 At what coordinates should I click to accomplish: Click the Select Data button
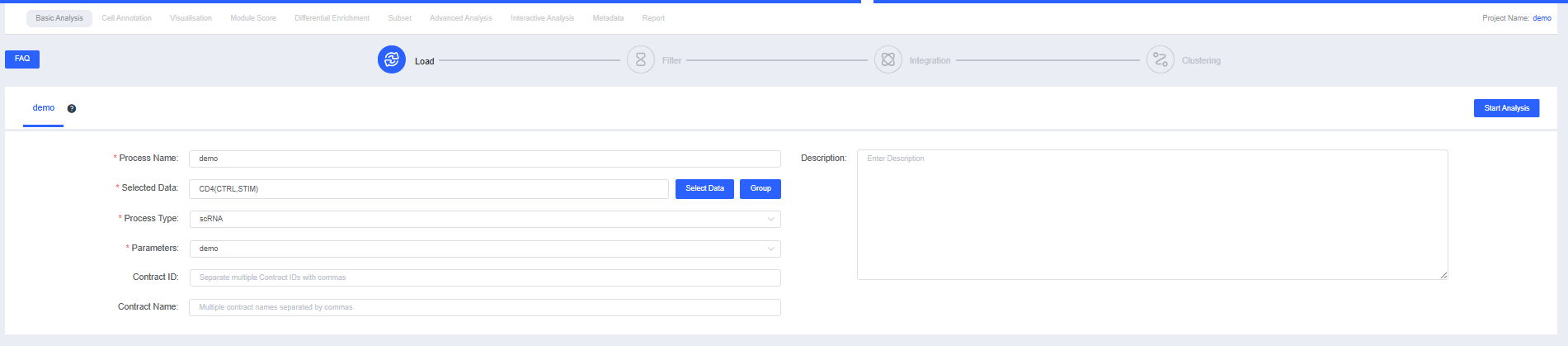(704, 189)
